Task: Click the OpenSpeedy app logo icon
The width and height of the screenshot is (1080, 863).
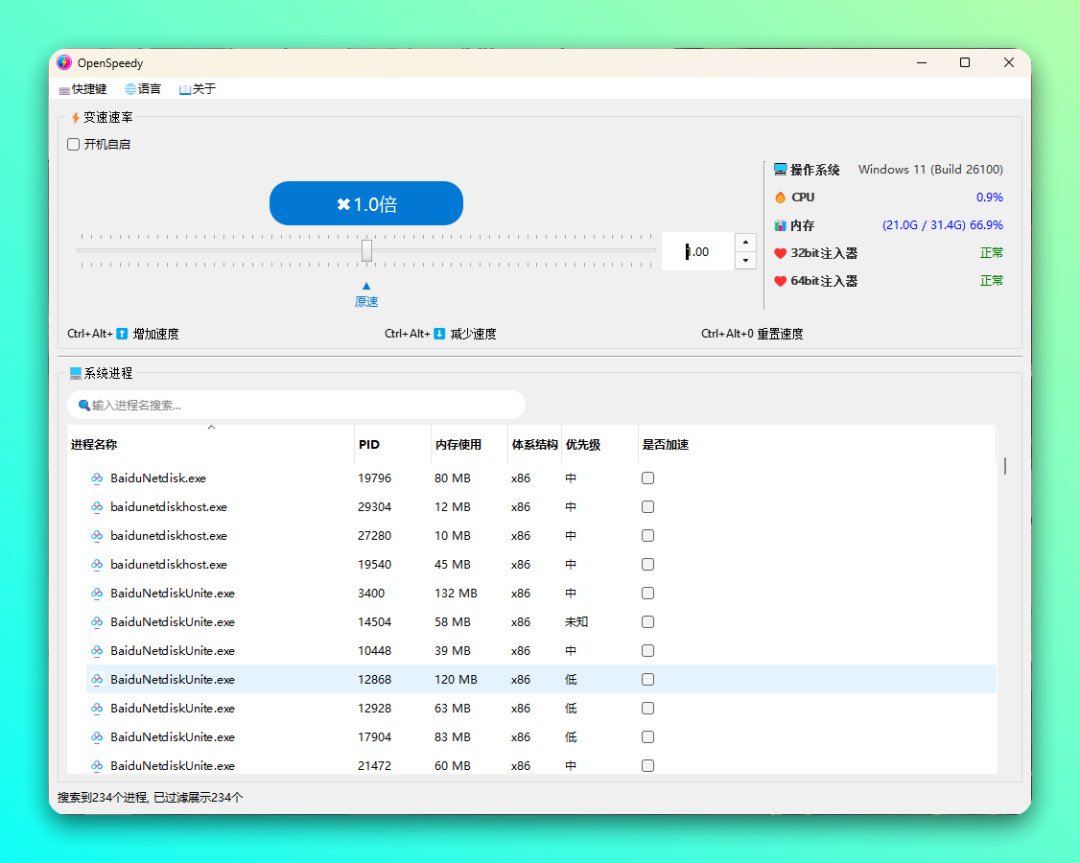Action: [x=64, y=63]
